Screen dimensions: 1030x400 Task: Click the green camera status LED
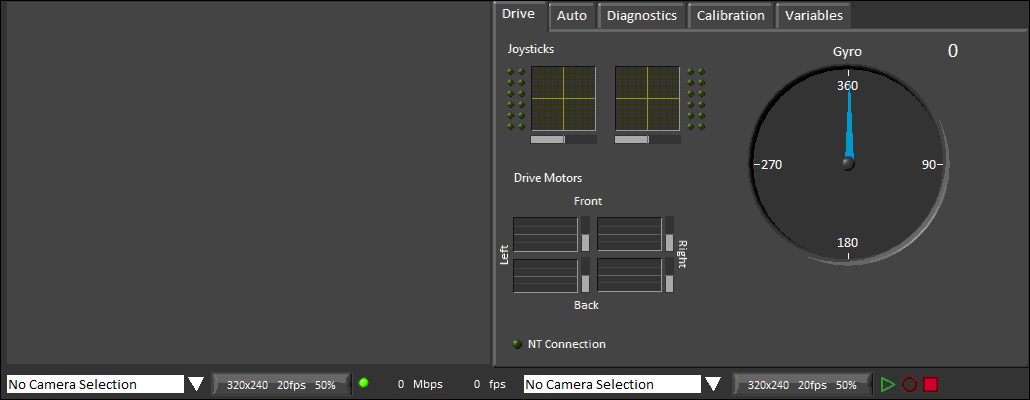click(363, 383)
